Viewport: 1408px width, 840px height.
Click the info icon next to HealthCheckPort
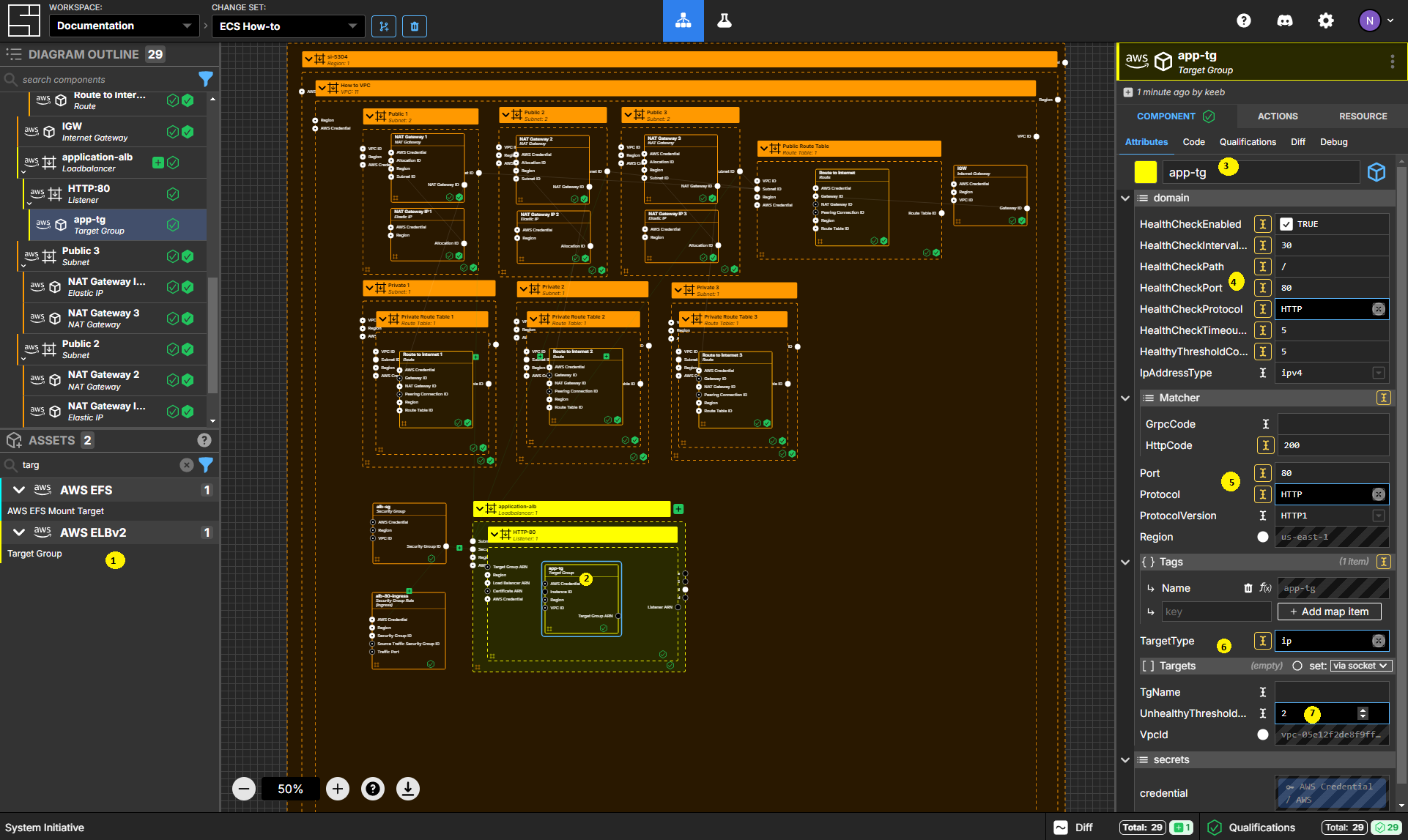tap(1261, 287)
